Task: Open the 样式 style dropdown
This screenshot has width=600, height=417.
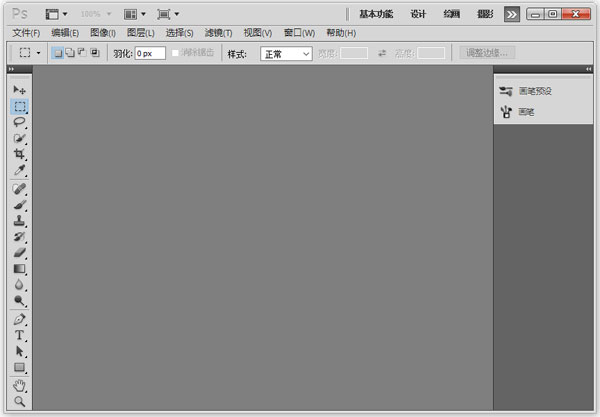Action: 286,54
